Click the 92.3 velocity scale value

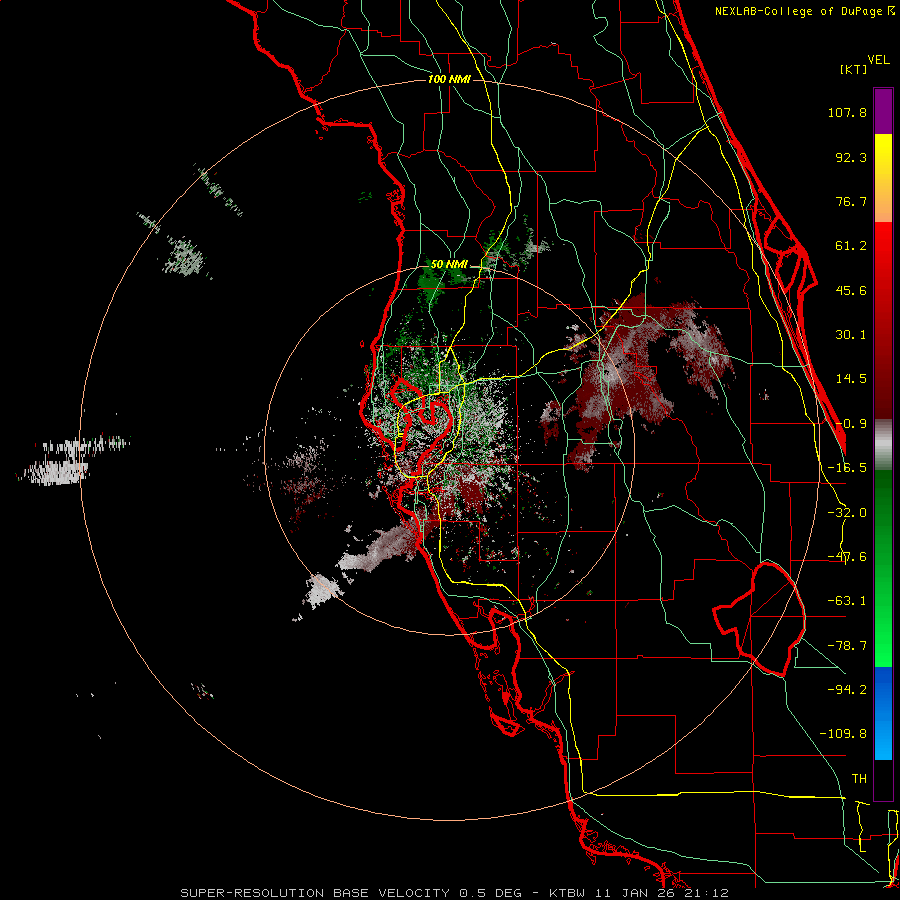[x=851, y=157]
